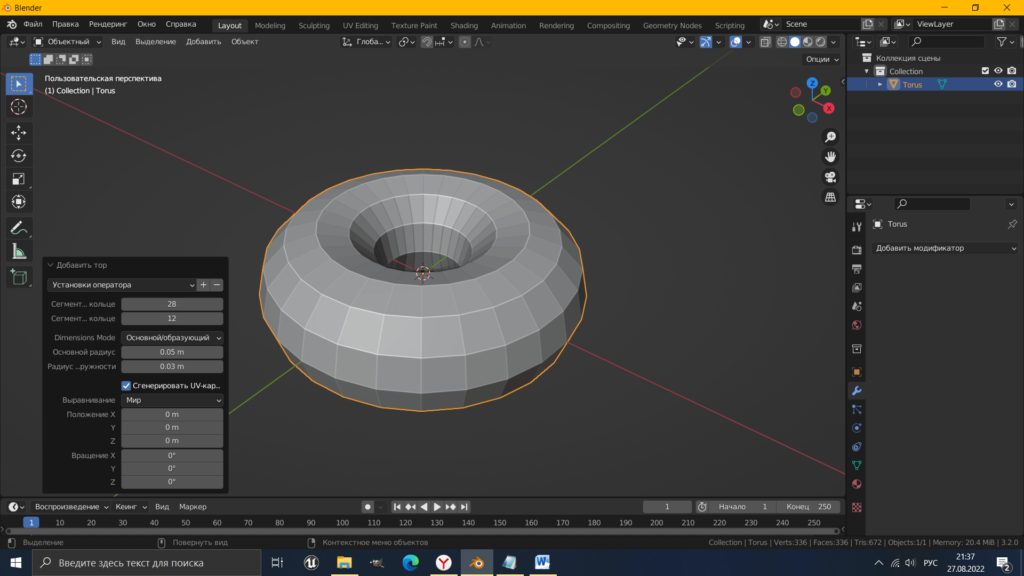Select the Cursor tool in the toolbar
This screenshot has height=576, width=1024.
[19, 107]
